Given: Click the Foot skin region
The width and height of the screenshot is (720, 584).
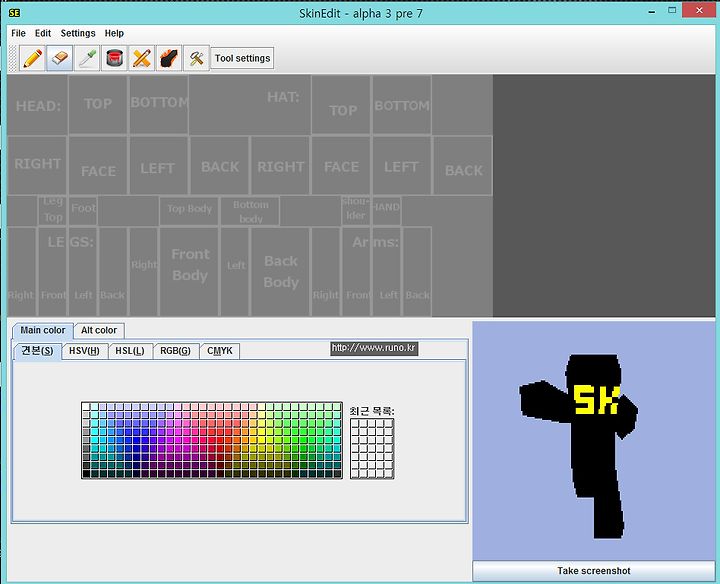Looking at the screenshot, I should [83, 210].
